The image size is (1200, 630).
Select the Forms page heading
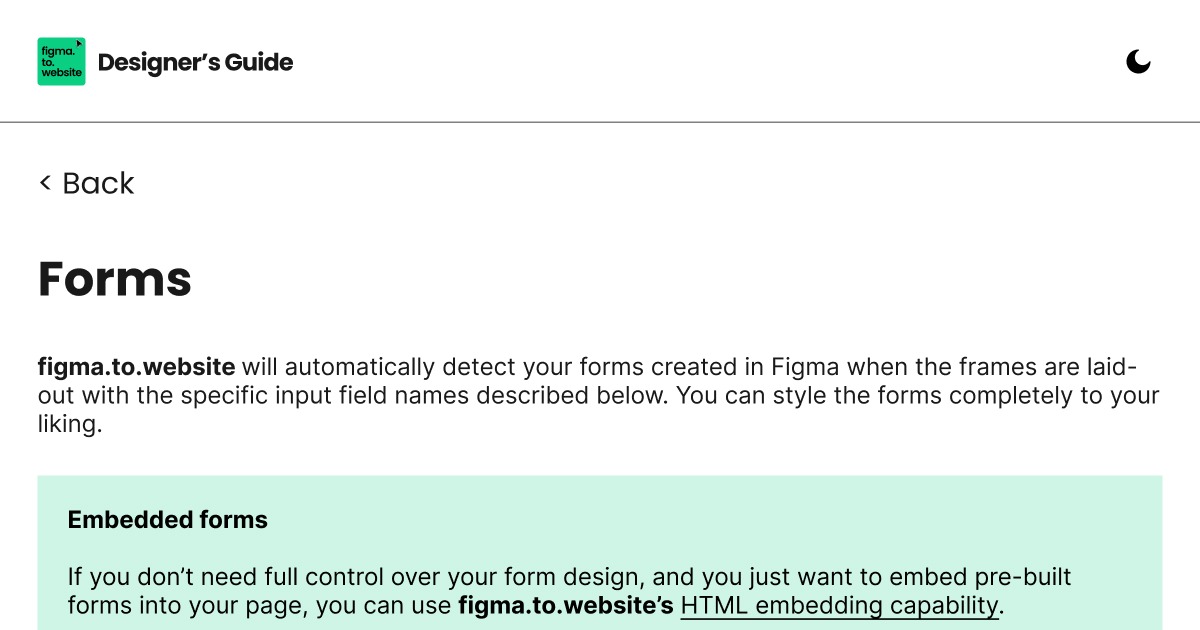(x=114, y=279)
